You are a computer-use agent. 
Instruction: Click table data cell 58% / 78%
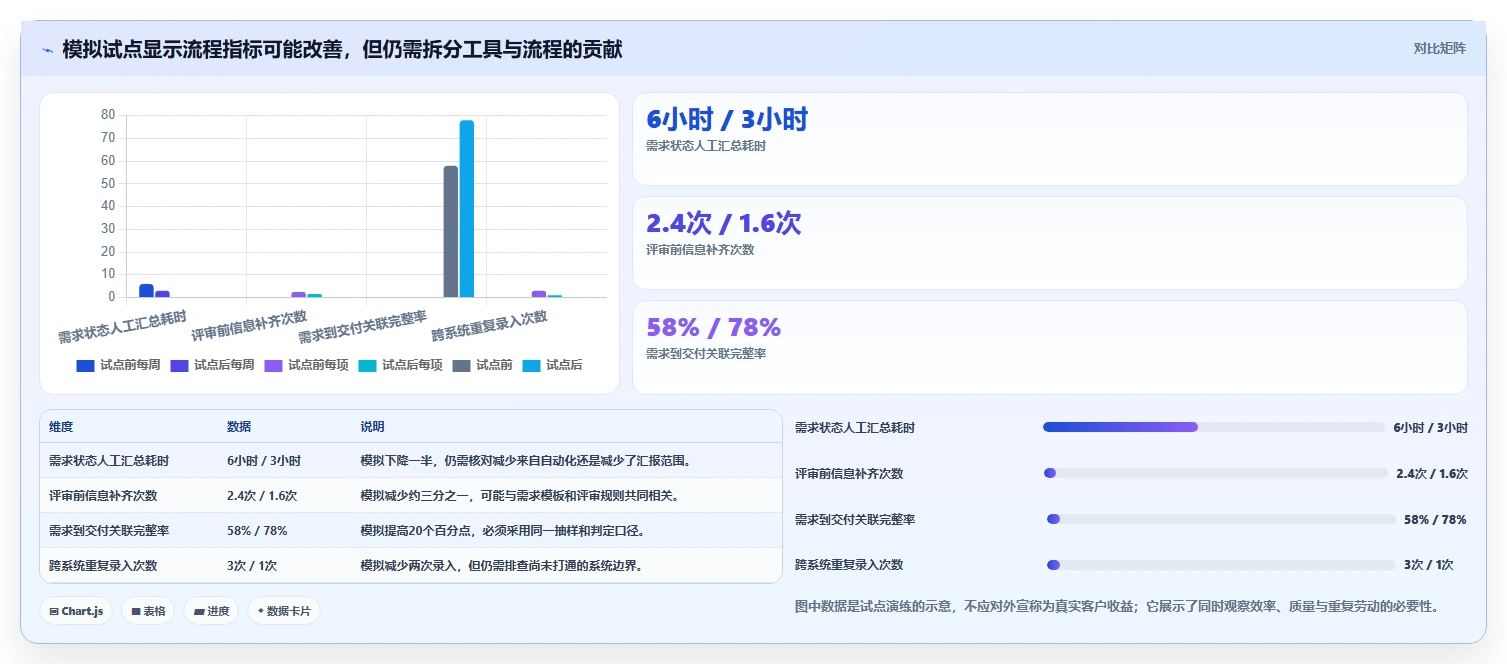pos(257,531)
